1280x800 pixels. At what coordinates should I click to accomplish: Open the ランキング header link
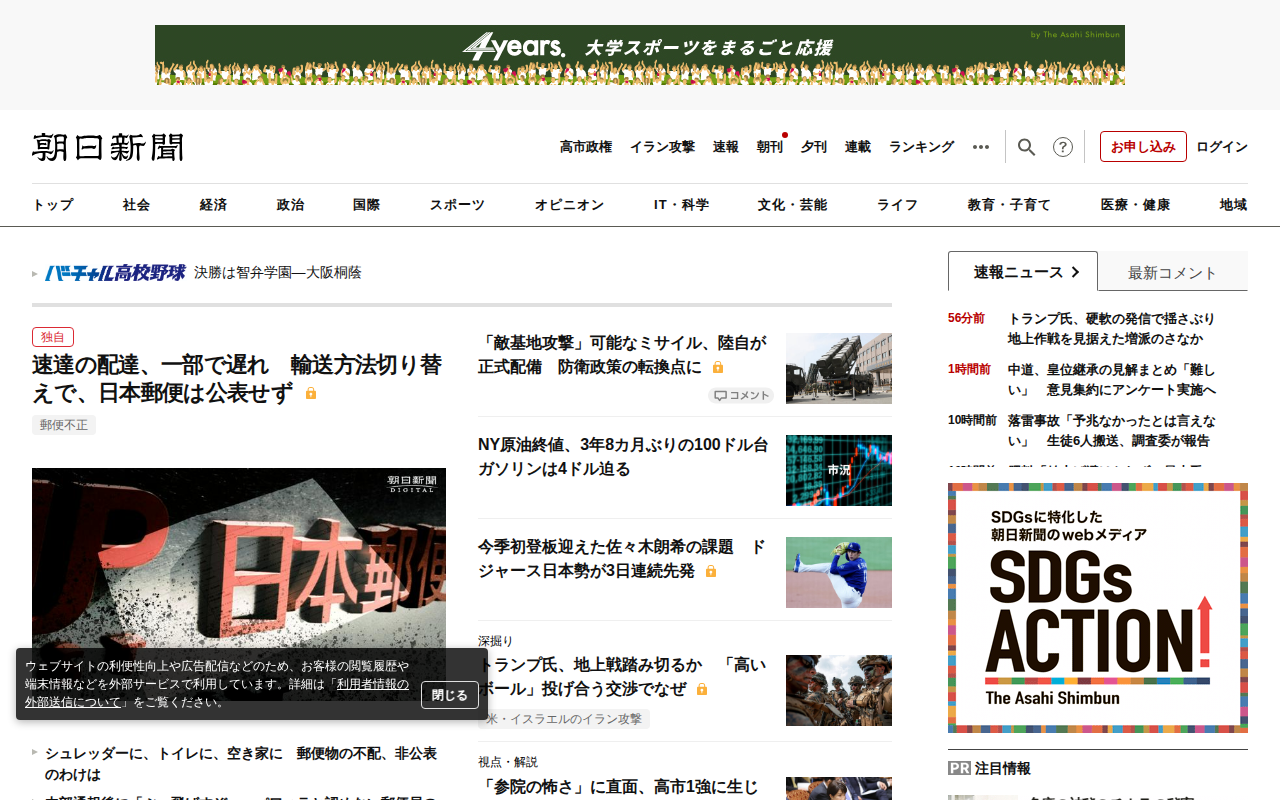point(921,147)
